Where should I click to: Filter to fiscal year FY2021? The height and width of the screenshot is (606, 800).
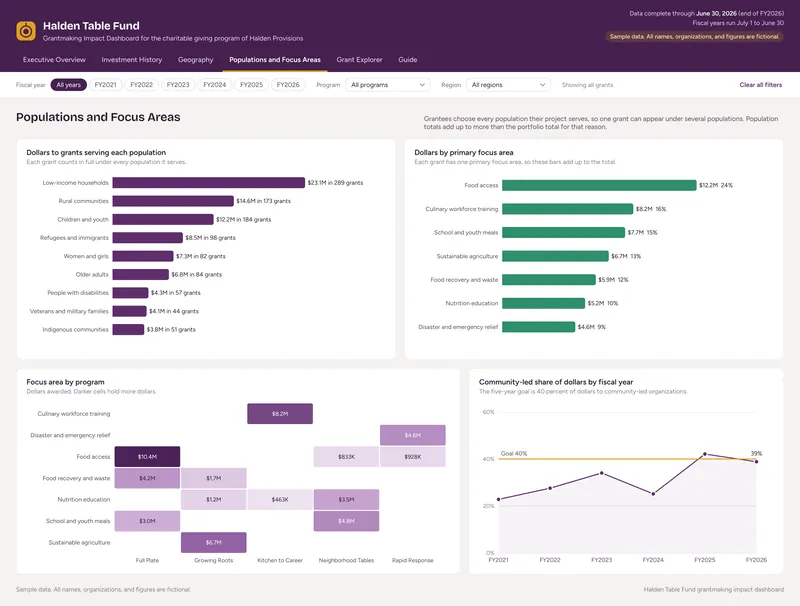click(x=106, y=85)
